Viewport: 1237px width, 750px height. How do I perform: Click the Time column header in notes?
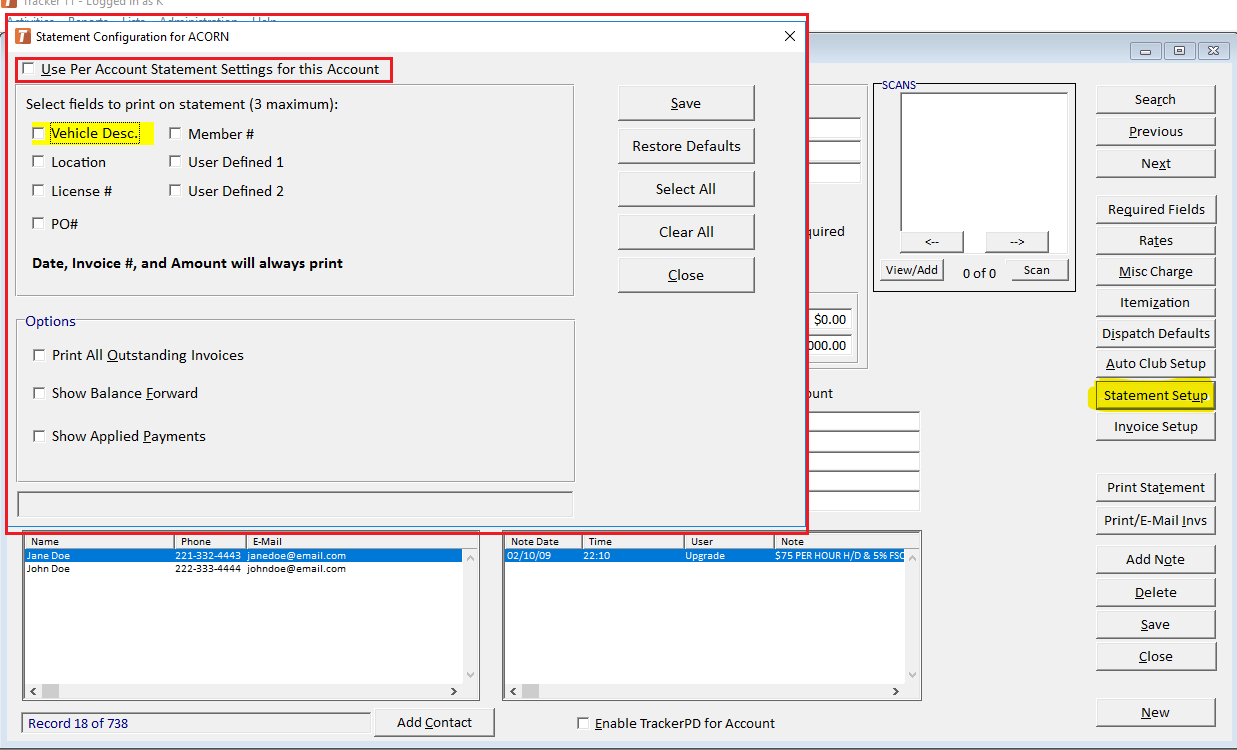(x=633, y=541)
